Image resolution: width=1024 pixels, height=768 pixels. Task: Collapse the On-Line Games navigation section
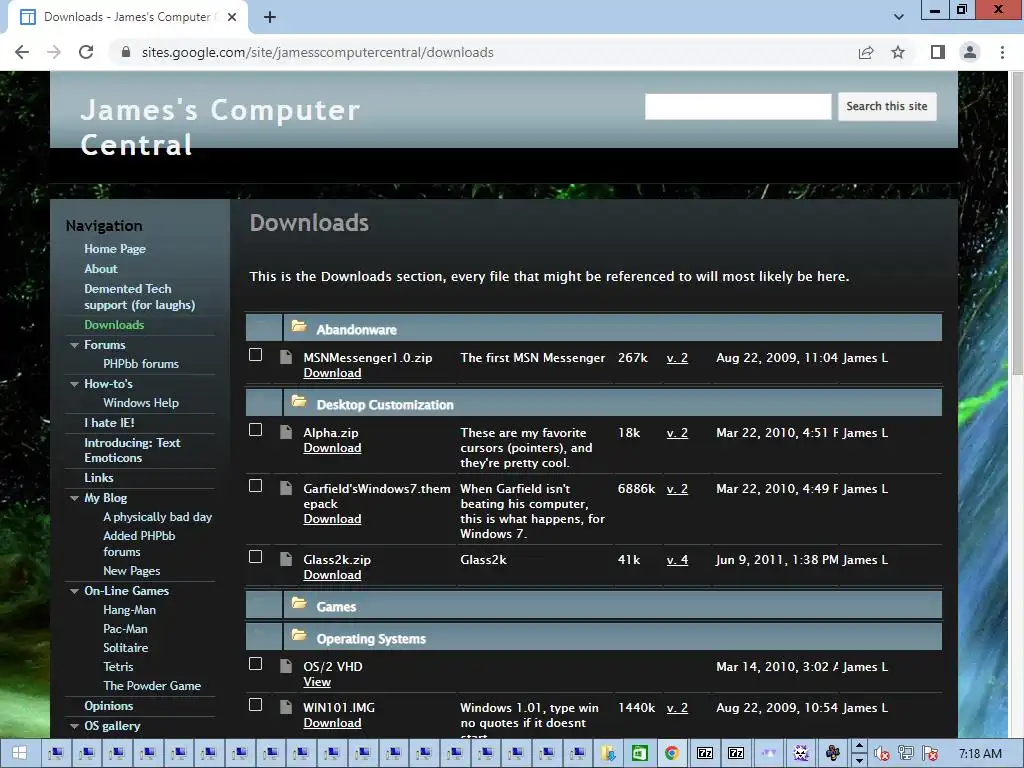[74, 591]
